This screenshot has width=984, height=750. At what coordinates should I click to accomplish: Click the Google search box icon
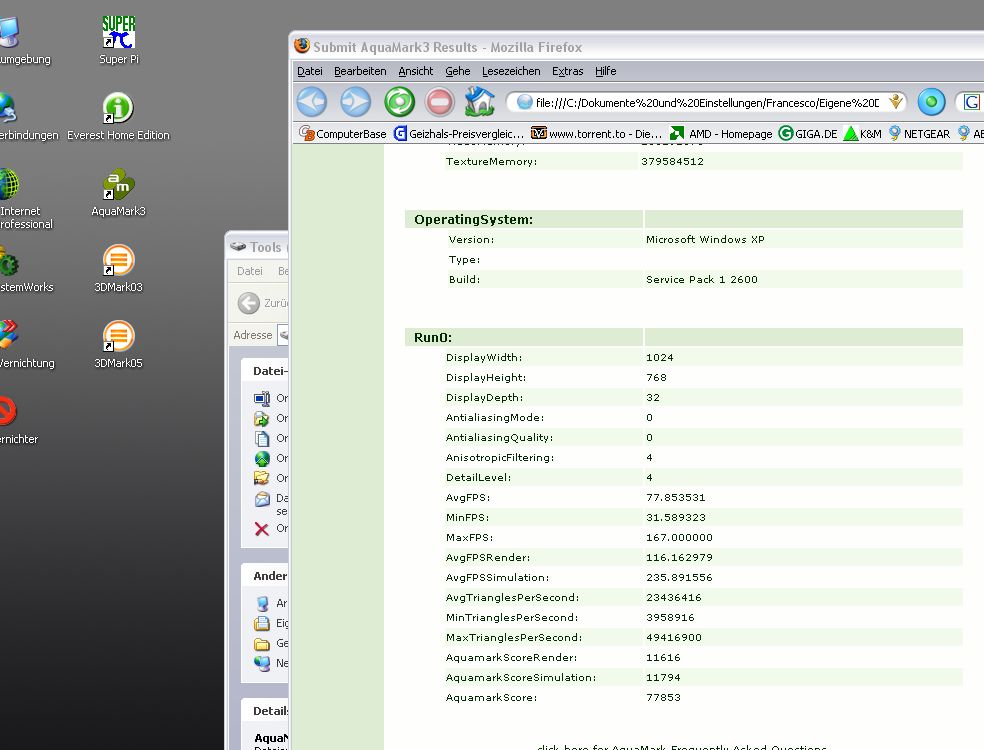[971, 102]
